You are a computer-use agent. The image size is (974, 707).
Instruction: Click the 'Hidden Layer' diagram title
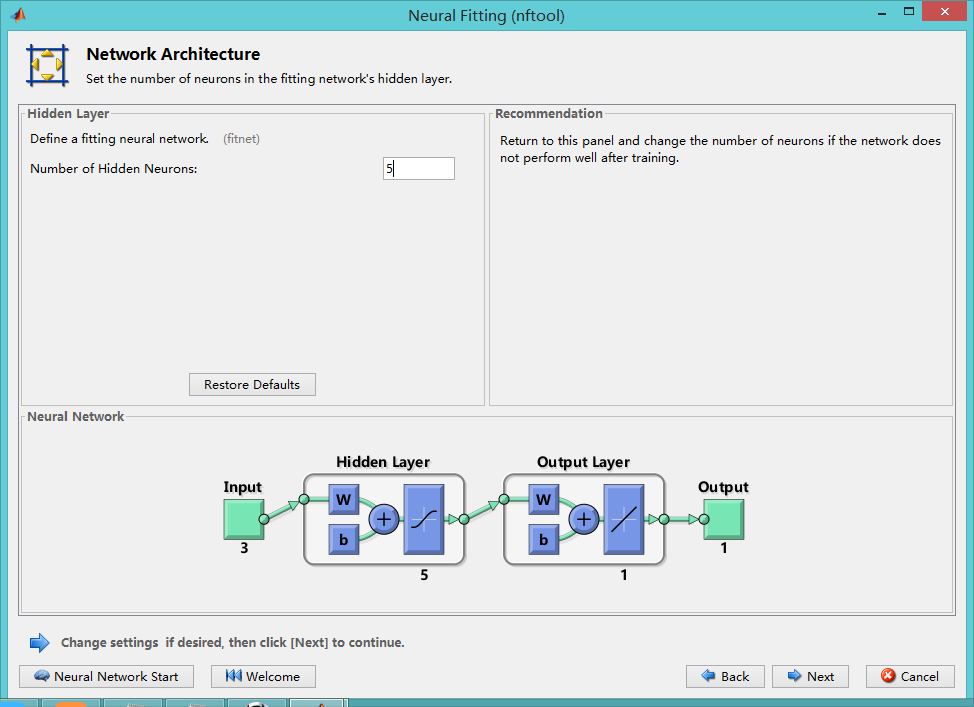point(383,462)
